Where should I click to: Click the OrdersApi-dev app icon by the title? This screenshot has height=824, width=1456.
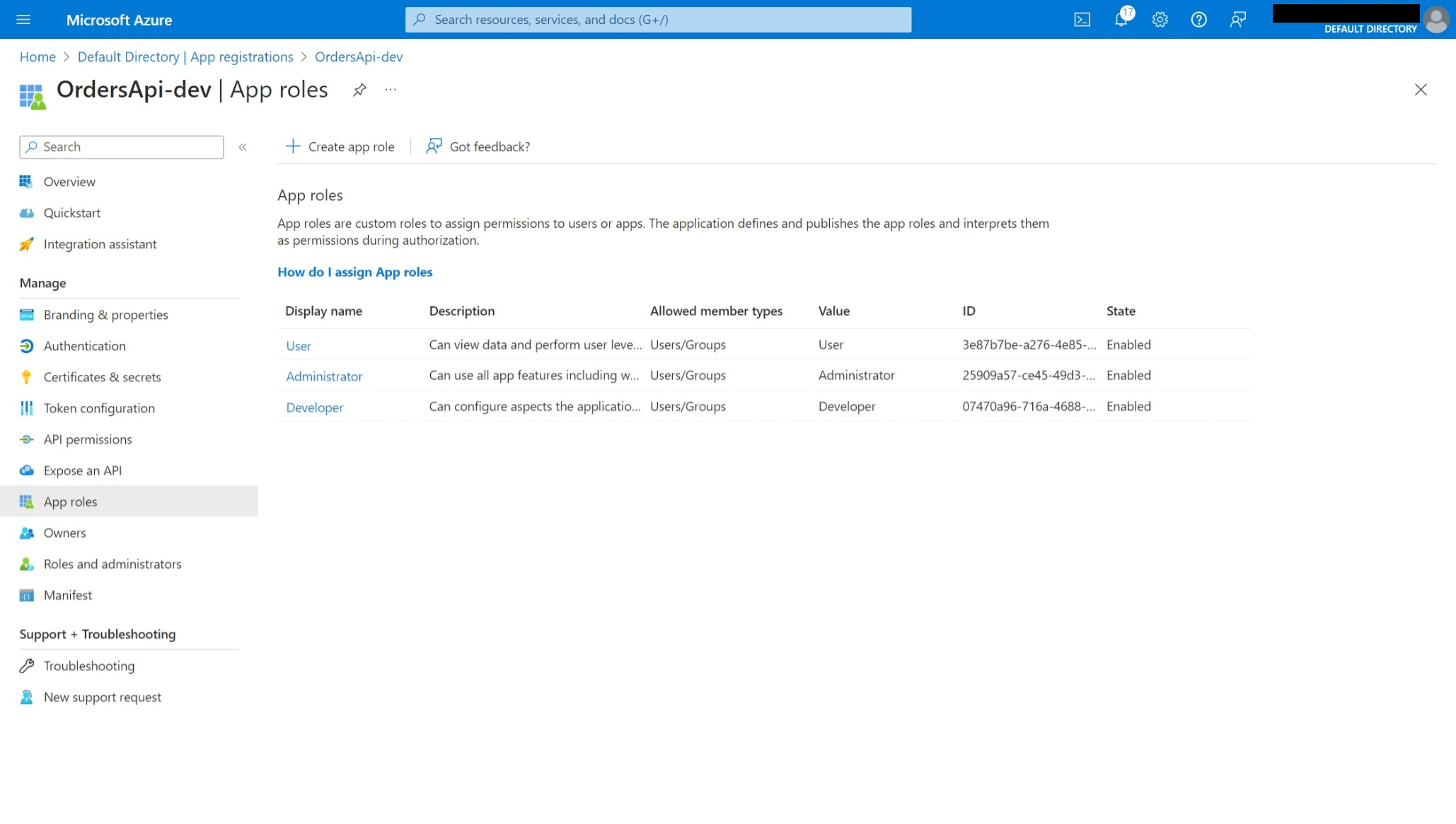coord(32,96)
